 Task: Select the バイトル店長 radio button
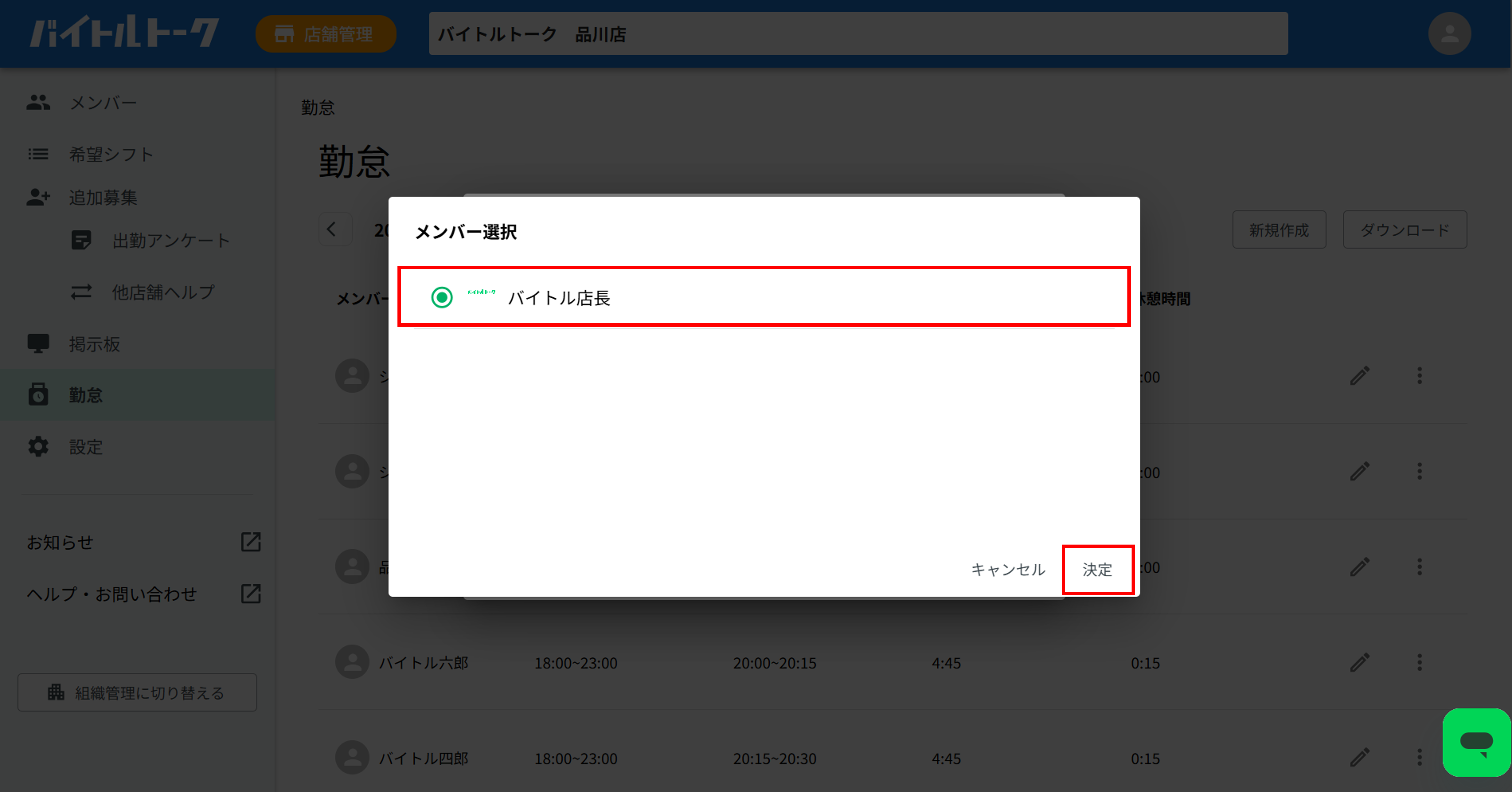pos(441,297)
